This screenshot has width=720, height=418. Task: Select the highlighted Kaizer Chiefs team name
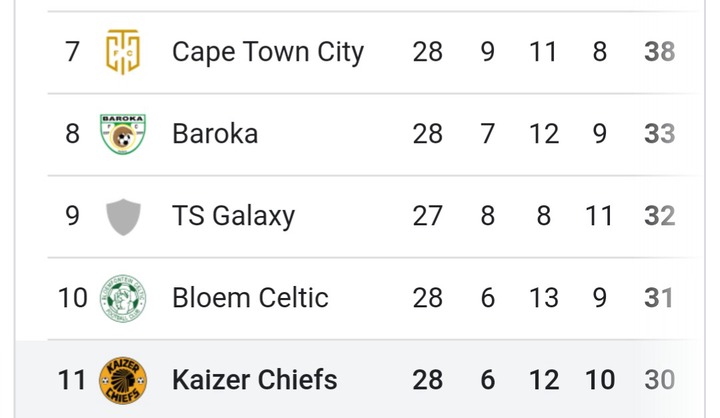tap(254, 380)
